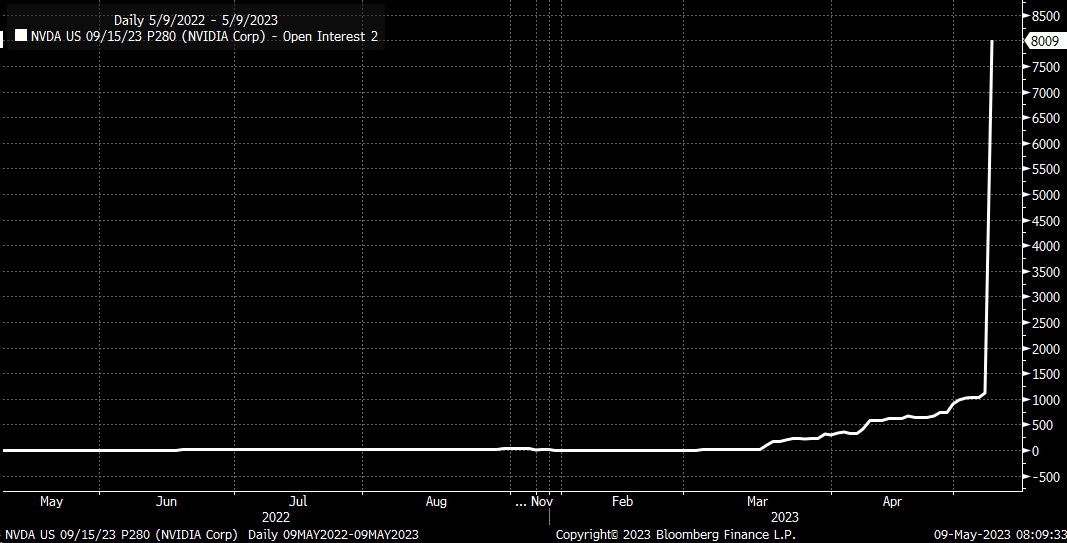Image resolution: width=1067 pixels, height=543 pixels.
Task: Click the Jun label on the time axis
Action: [167, 501]
